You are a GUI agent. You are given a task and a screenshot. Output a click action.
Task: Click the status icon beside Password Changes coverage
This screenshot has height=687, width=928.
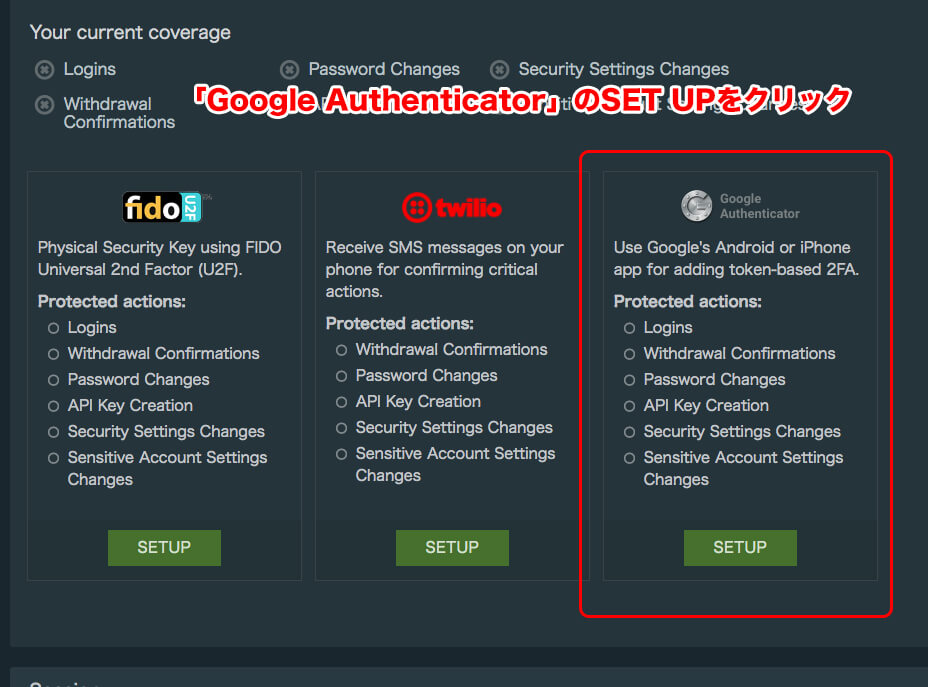pos(289,70)
